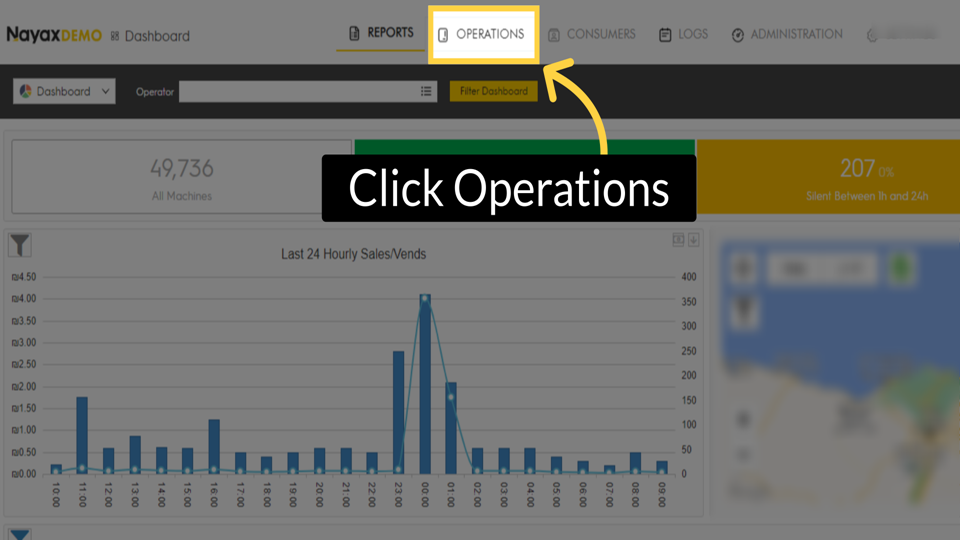This screenshot has width=960, height=540.
Task: Open the Administration menu
Action: (787, 34)
